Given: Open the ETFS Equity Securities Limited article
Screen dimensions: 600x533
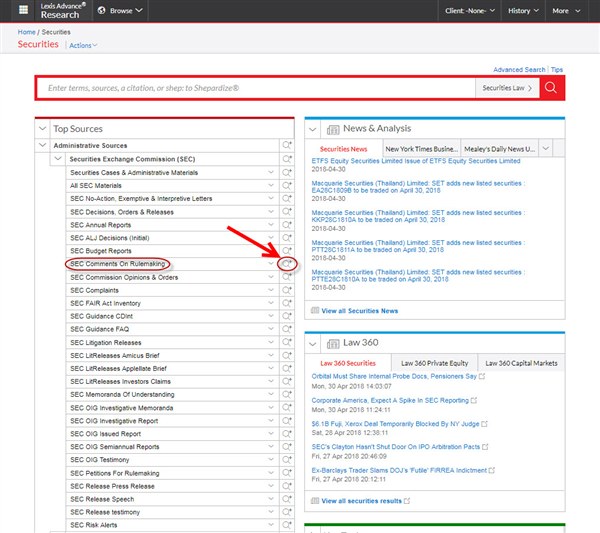Looking at the screenshot, I should [416, 161].
